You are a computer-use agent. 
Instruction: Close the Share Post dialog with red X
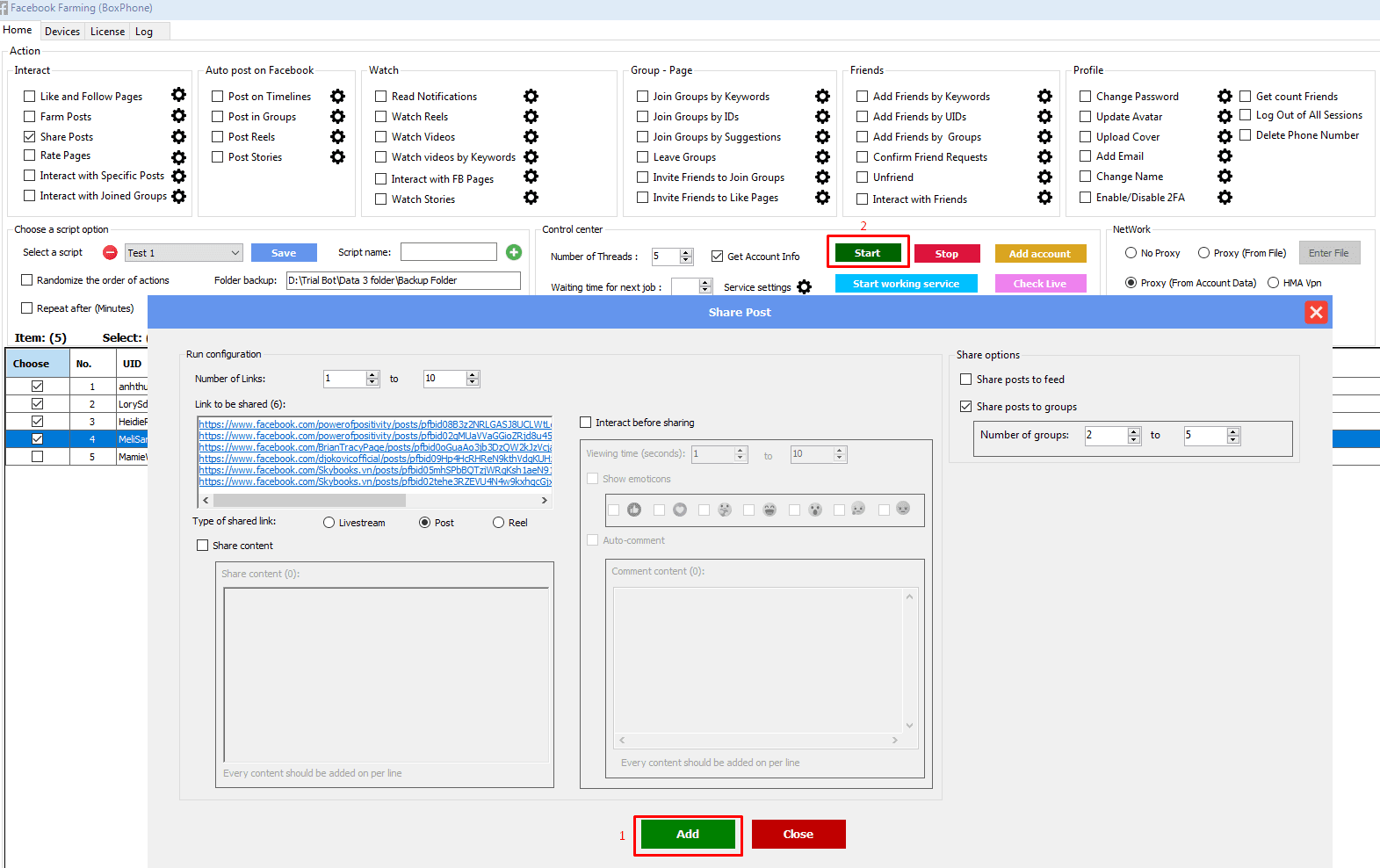point(1316,312)
